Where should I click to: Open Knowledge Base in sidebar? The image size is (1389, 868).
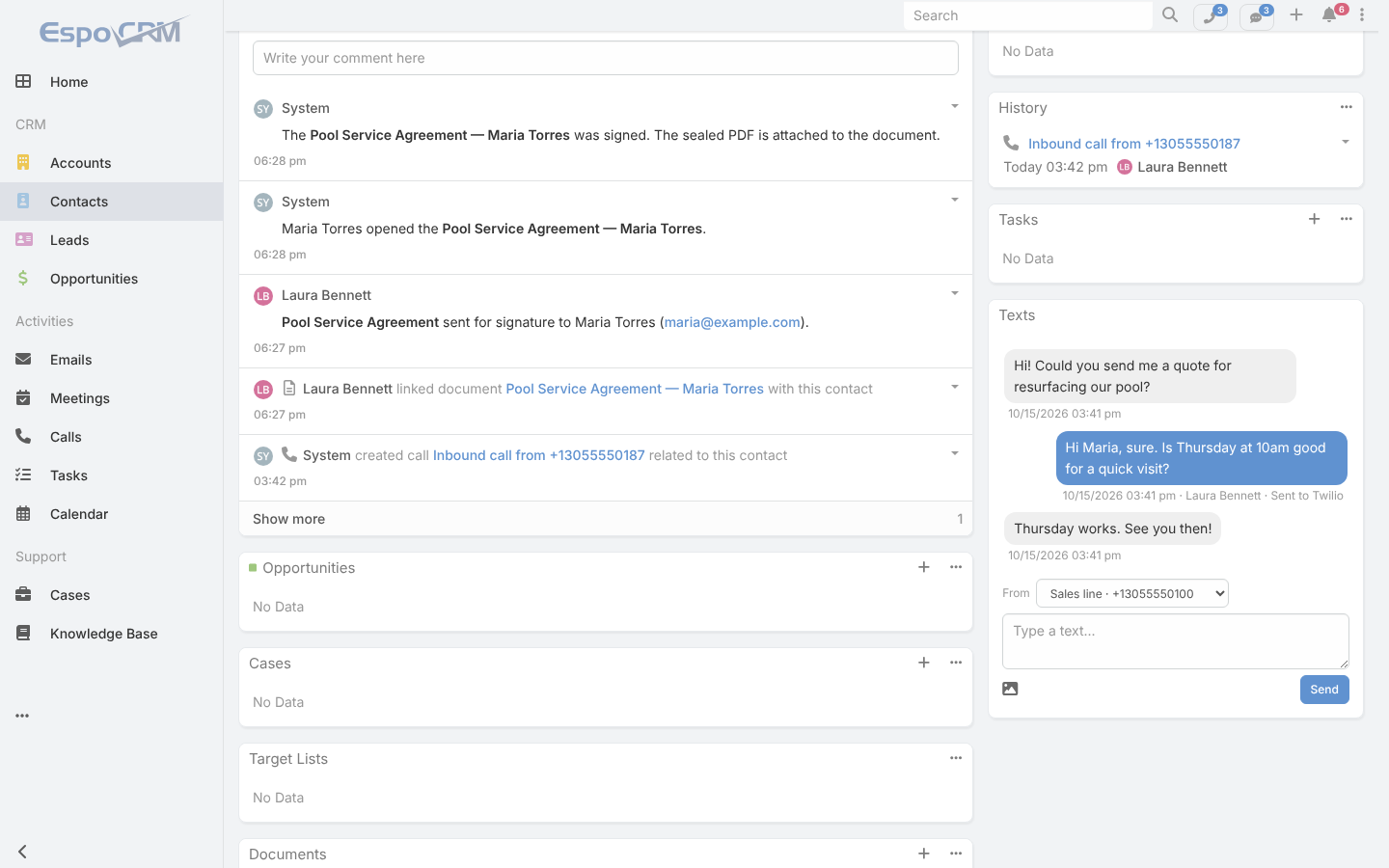tap(112, 634)
